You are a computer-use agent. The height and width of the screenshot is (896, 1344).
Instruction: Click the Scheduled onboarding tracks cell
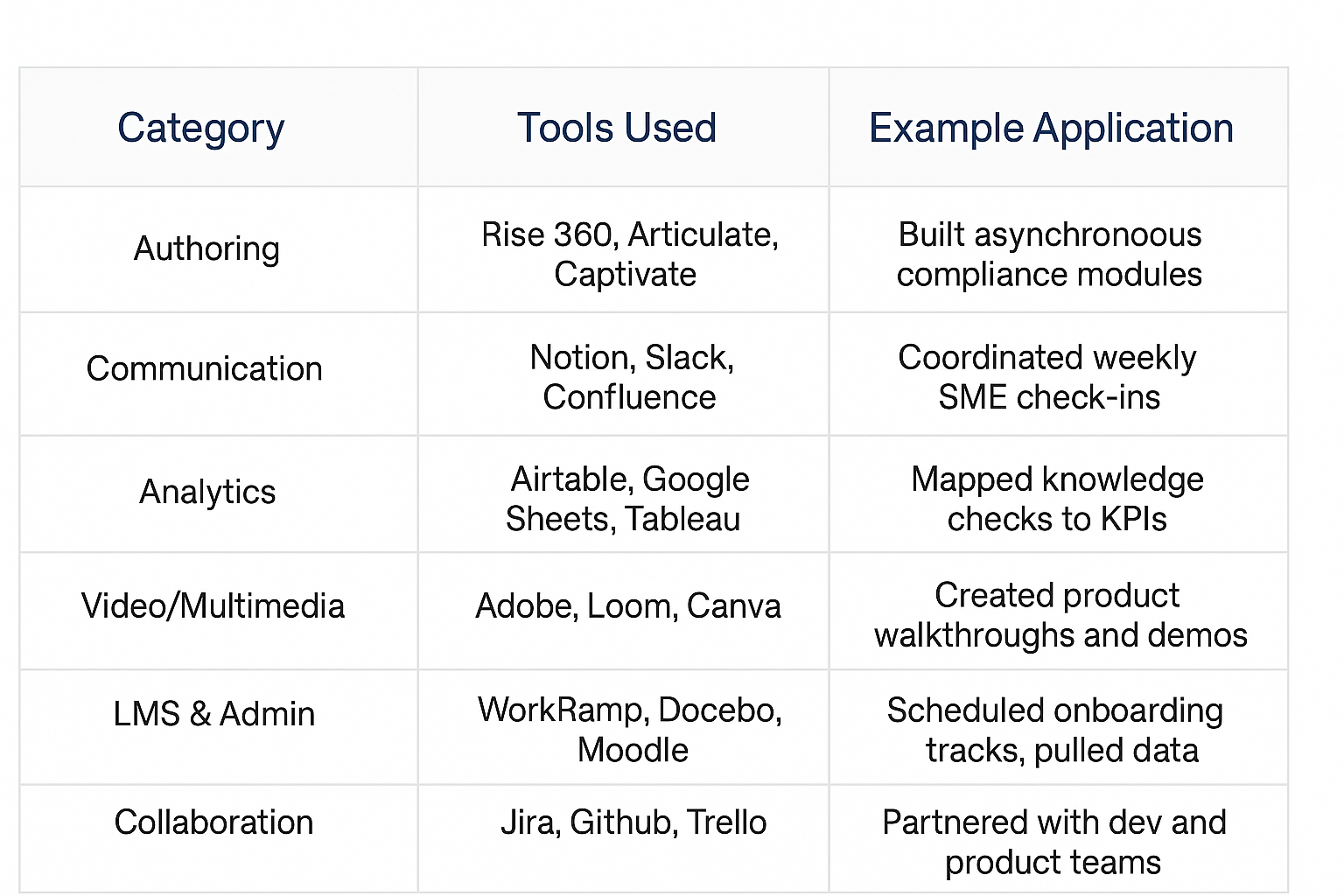[x=1059, y=727]
